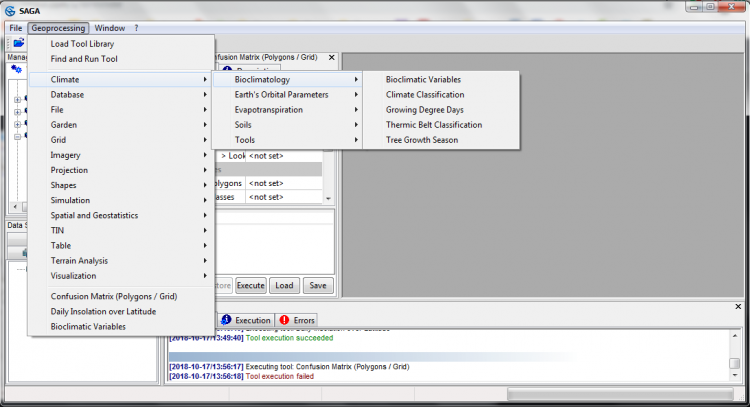Open Spatial and Geostatistics submenu
This screenshot has height=407, width=750.
point(121,215)
